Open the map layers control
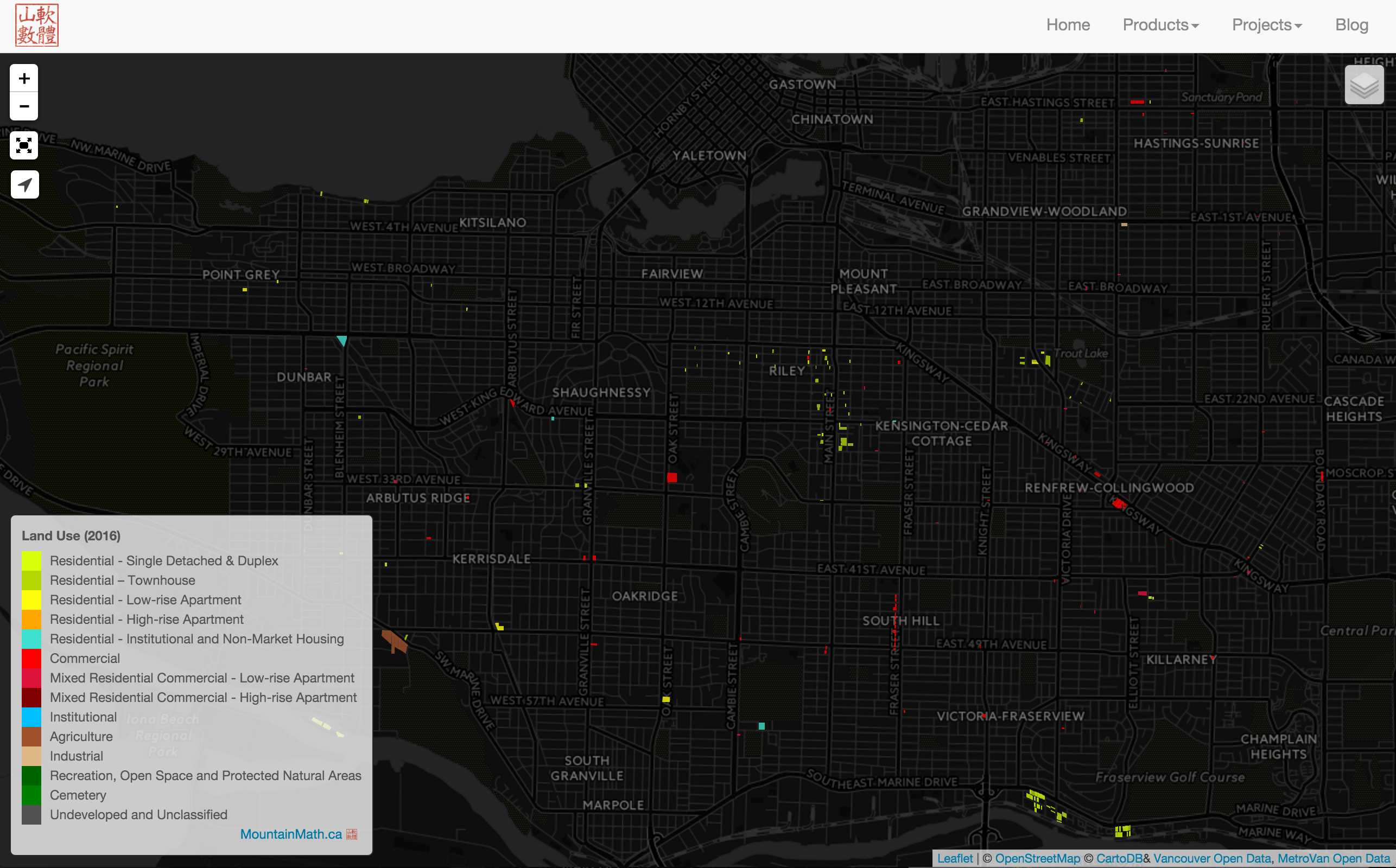This screenshot has height=868, width=1396. tap(1364, 85)
